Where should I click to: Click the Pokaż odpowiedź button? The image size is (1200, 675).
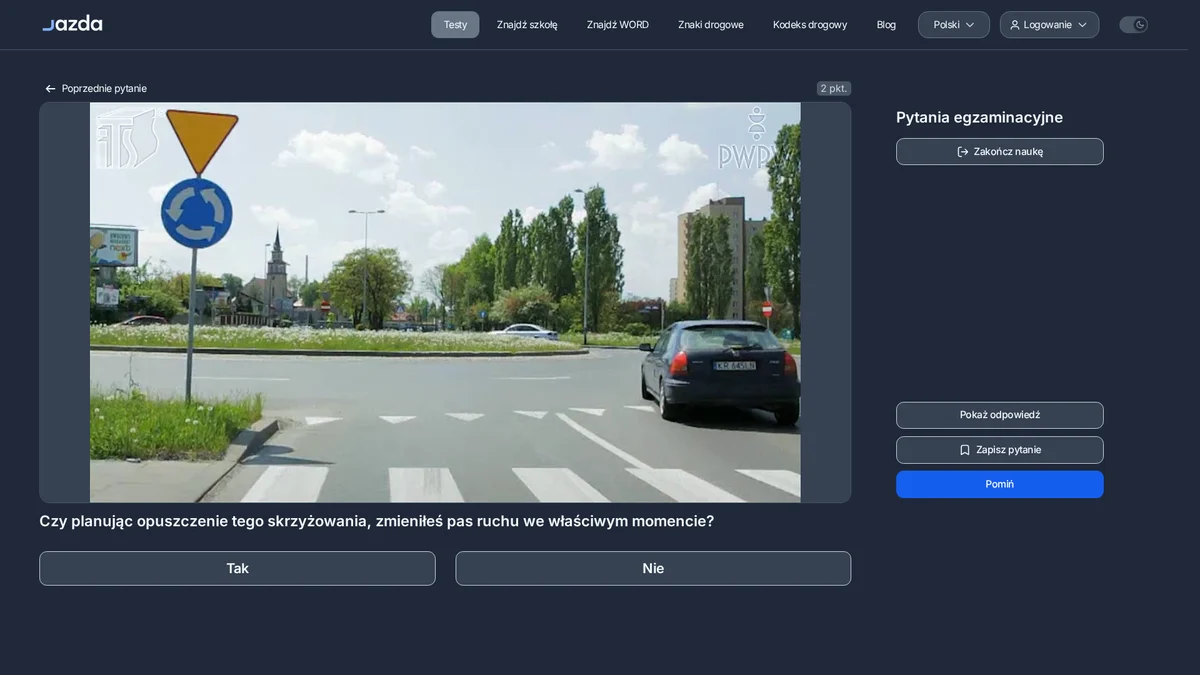point(1000,415)
